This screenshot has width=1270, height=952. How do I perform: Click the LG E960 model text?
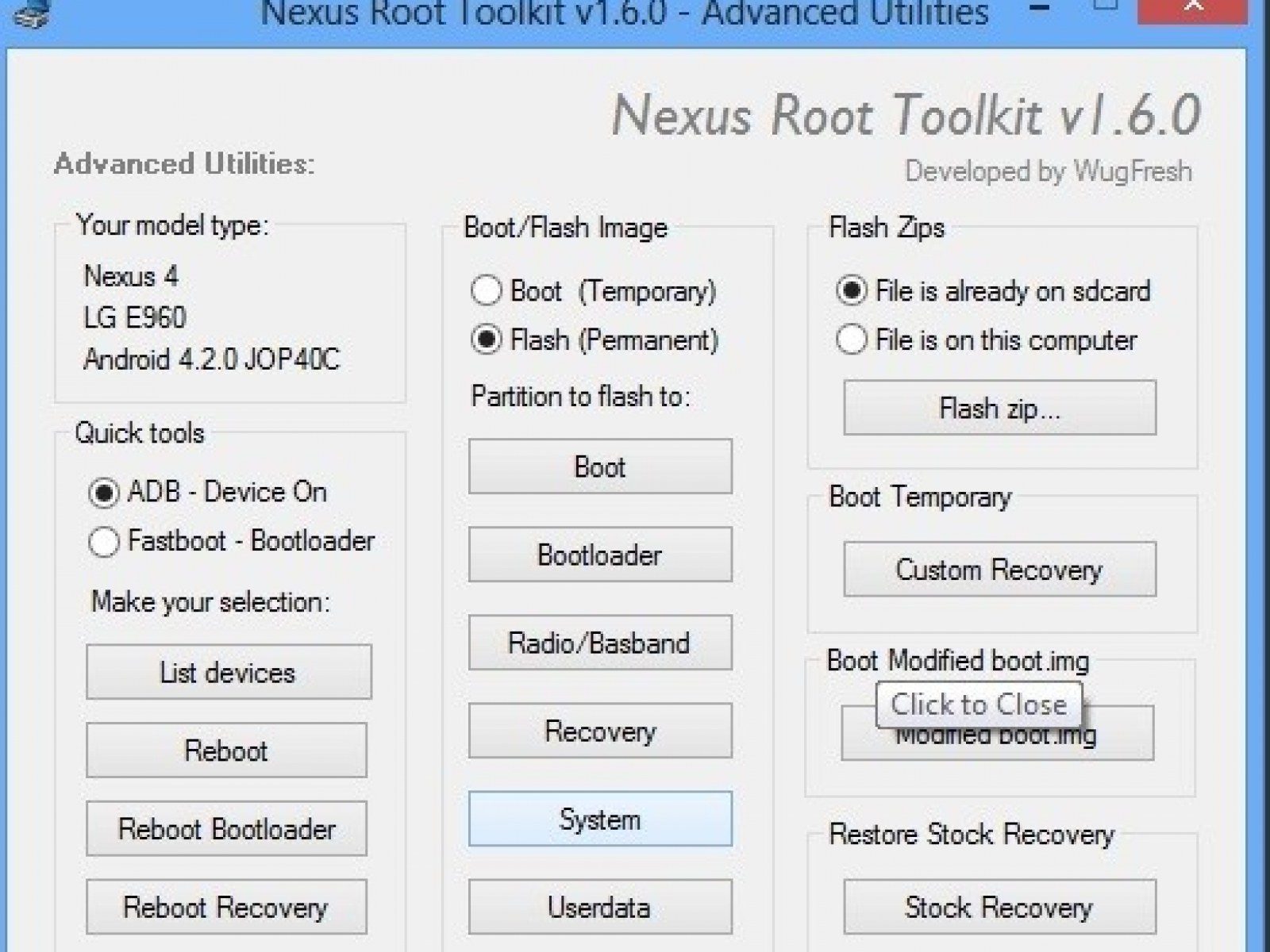(135, 318)
